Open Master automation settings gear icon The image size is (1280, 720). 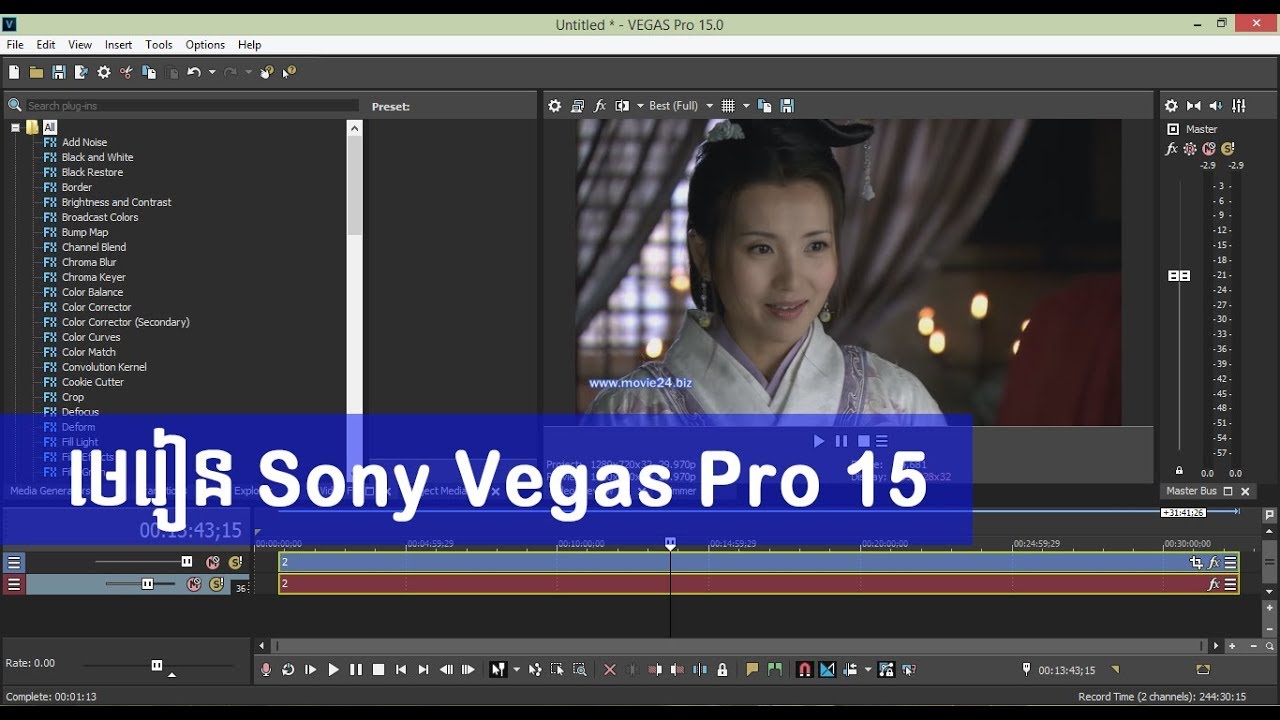click(x=1190, y=149)
